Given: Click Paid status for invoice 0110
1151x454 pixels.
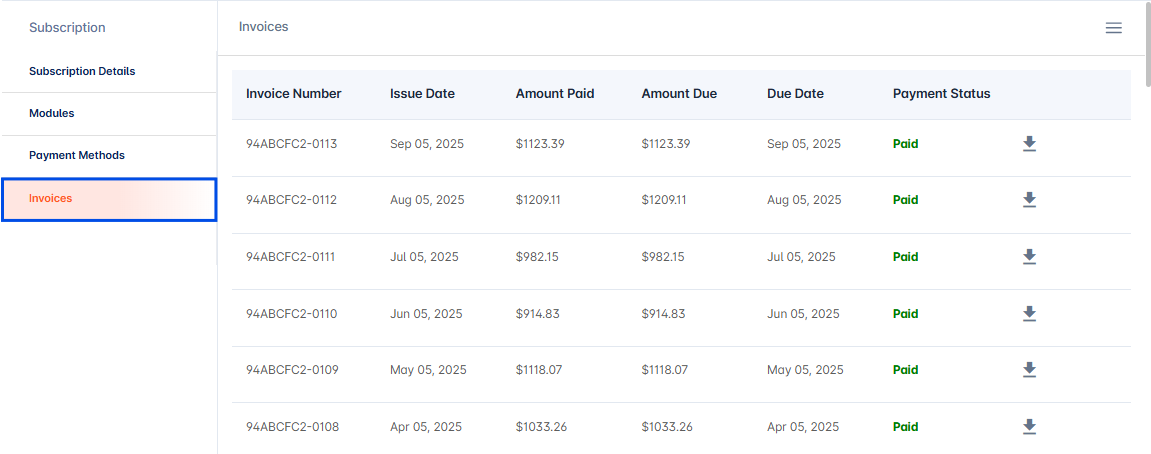Looking at the screenshot, I should [905, 314].
